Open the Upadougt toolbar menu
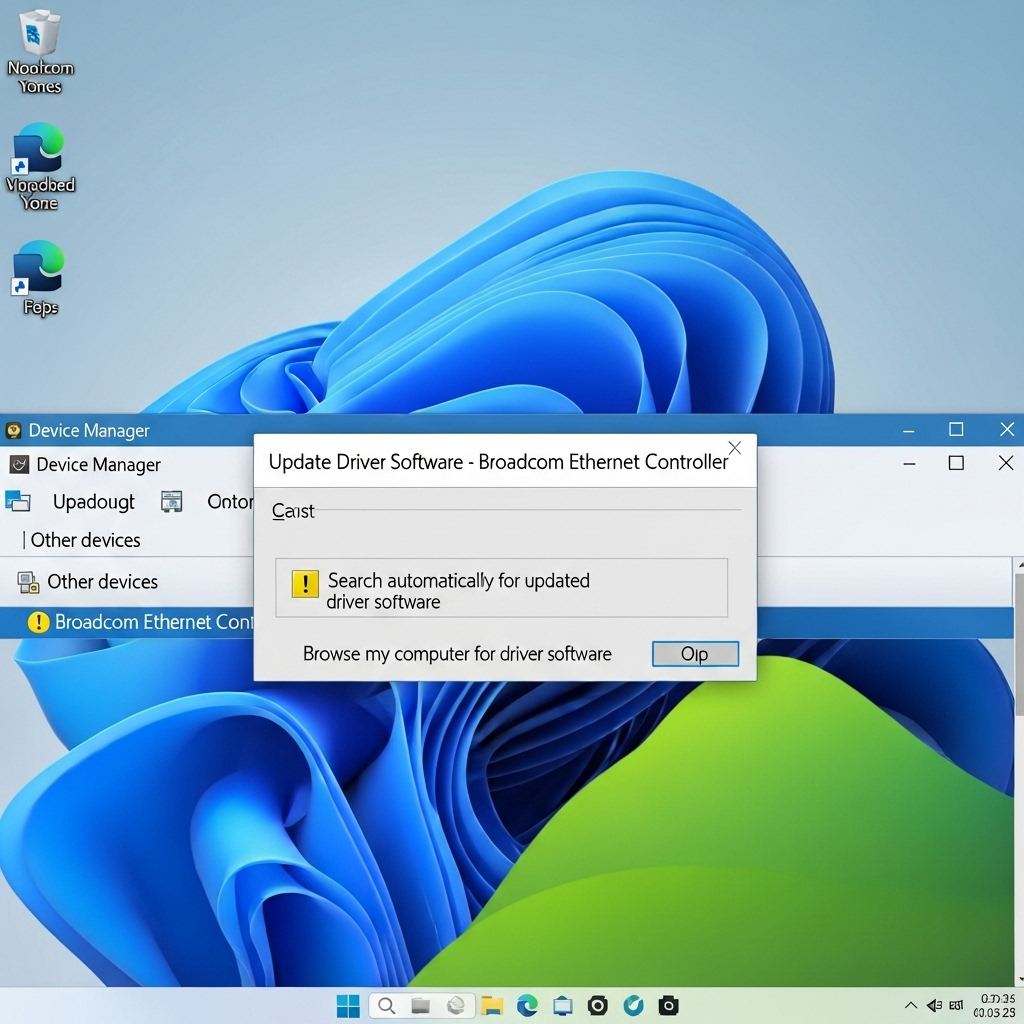The height and width of the screenshot is (1024, 1024). point(93,502)
